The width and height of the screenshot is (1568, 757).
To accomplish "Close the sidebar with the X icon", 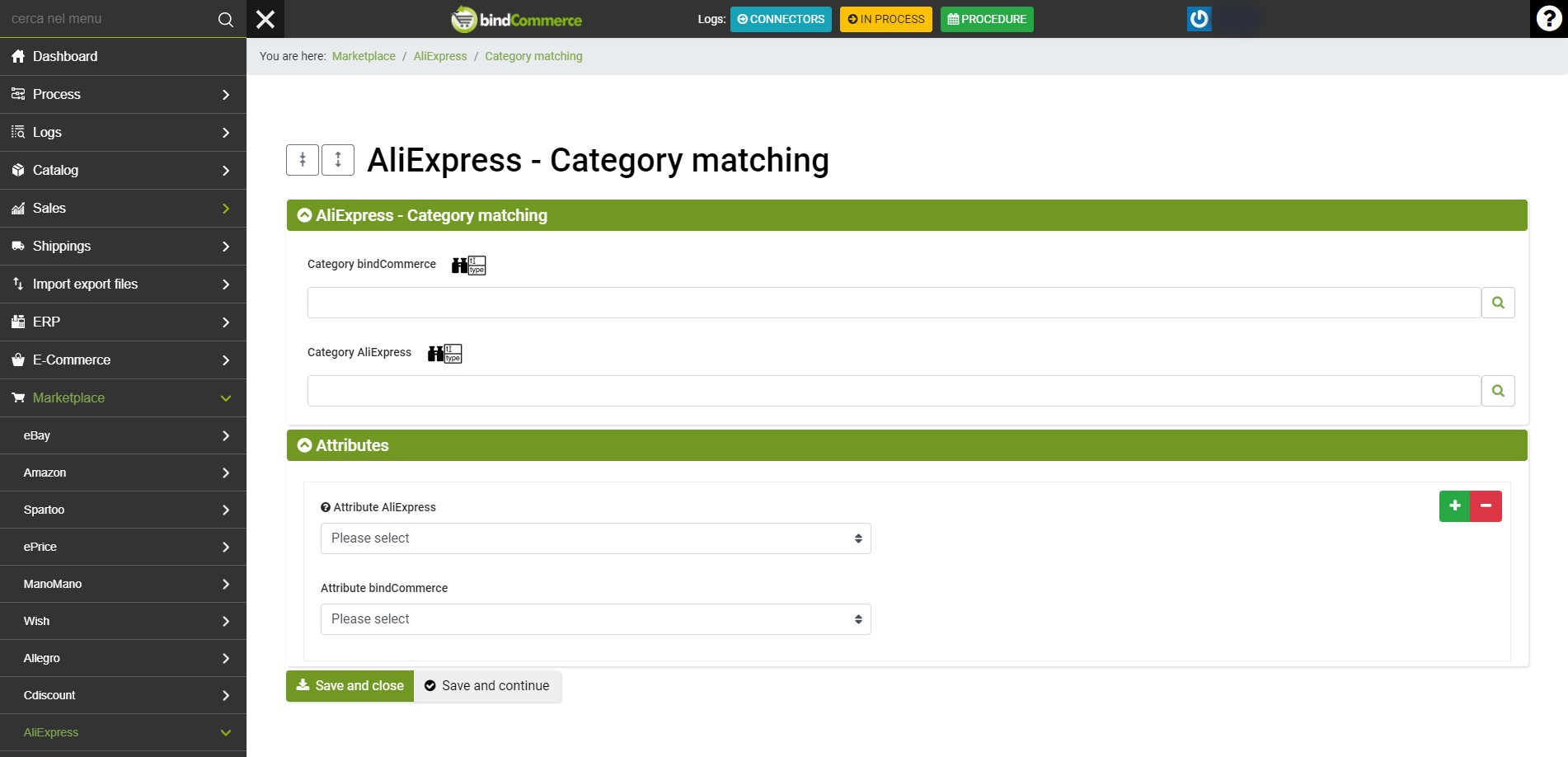I will (x=265, y=19).
